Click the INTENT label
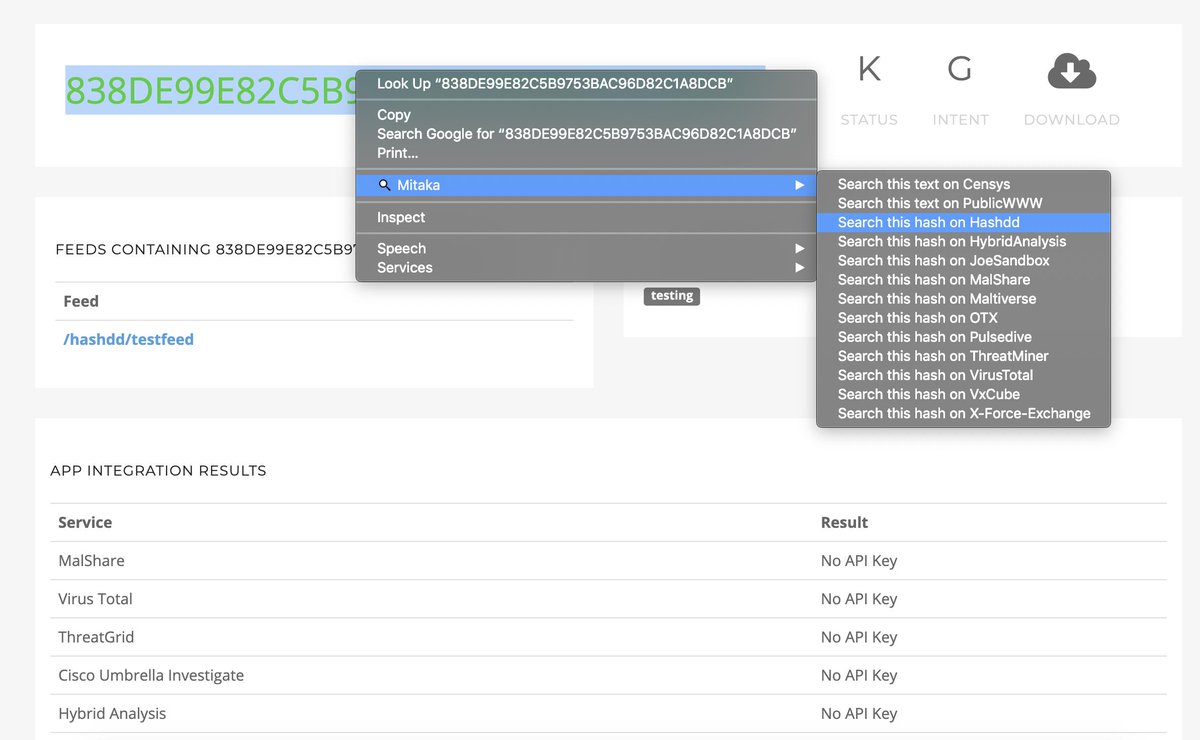Image resolution: width=1200 pixels, height=740 pixels. pyautogui.click(x=960, y=119)
